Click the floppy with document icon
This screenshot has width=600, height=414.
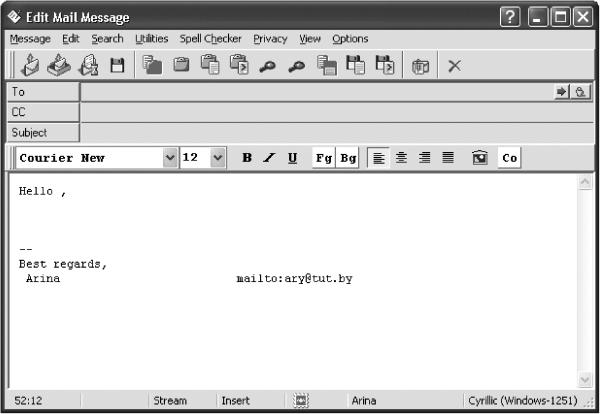(355, 65)
